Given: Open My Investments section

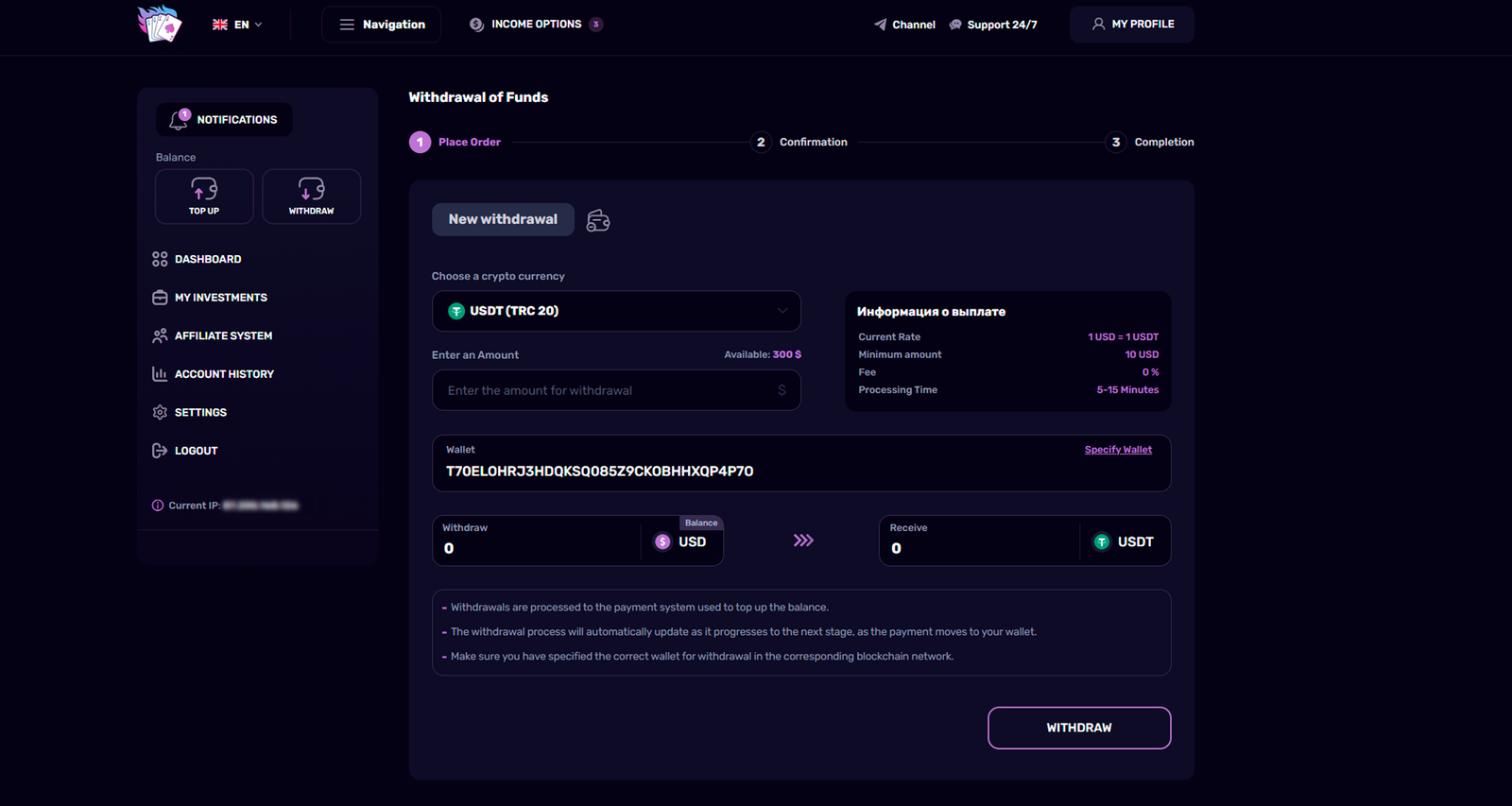Looking at the screenshot, I should point(220,298).
